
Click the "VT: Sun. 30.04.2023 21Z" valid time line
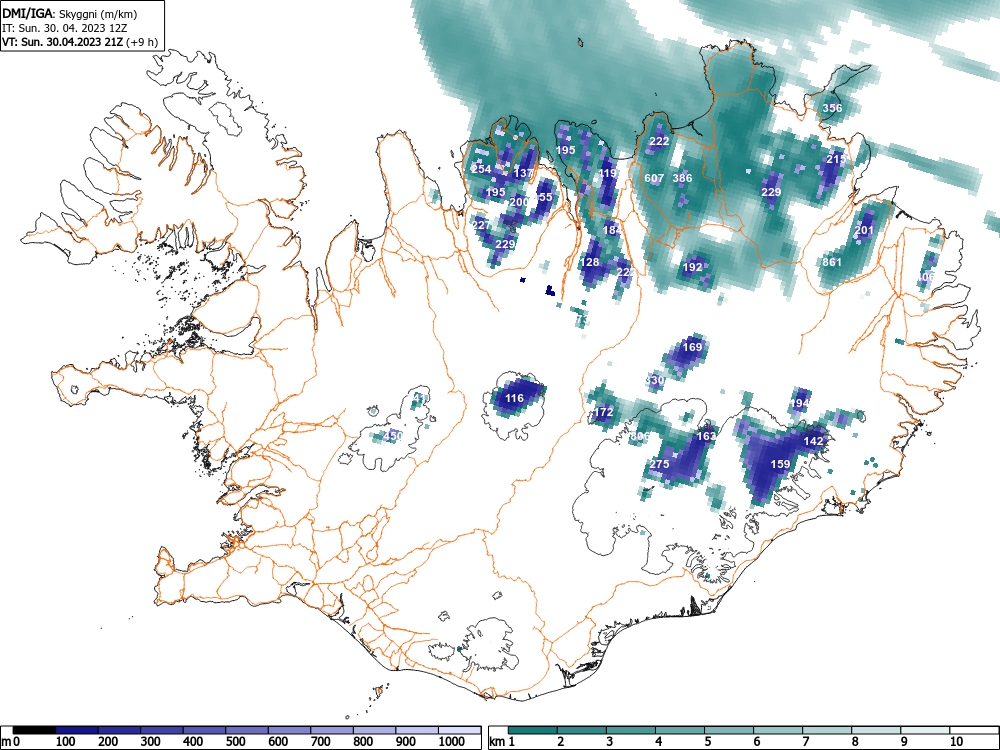(63, 42)
